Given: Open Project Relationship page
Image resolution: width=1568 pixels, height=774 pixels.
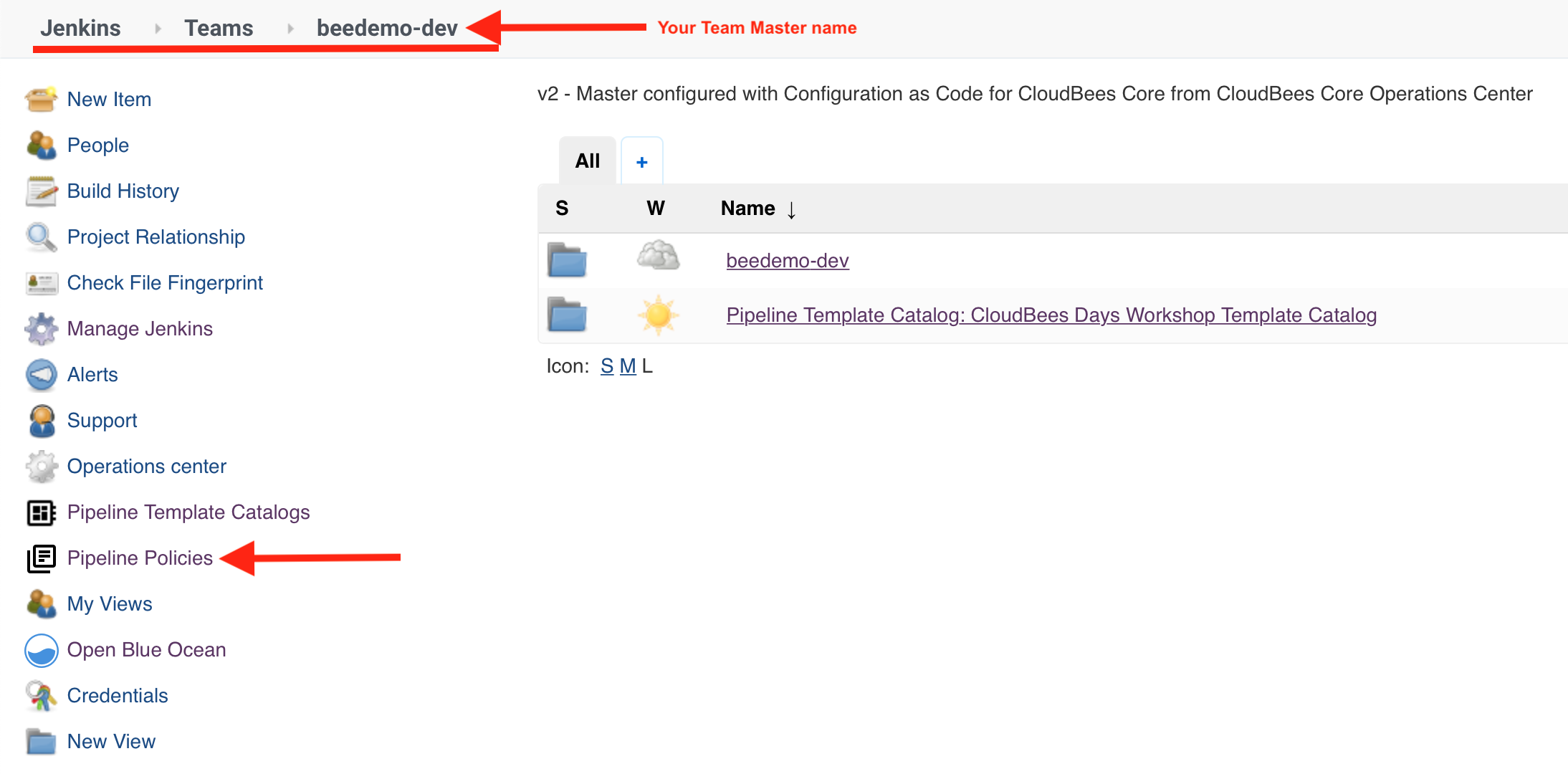Looking at the screenshot, I should [x=156, y=237].
